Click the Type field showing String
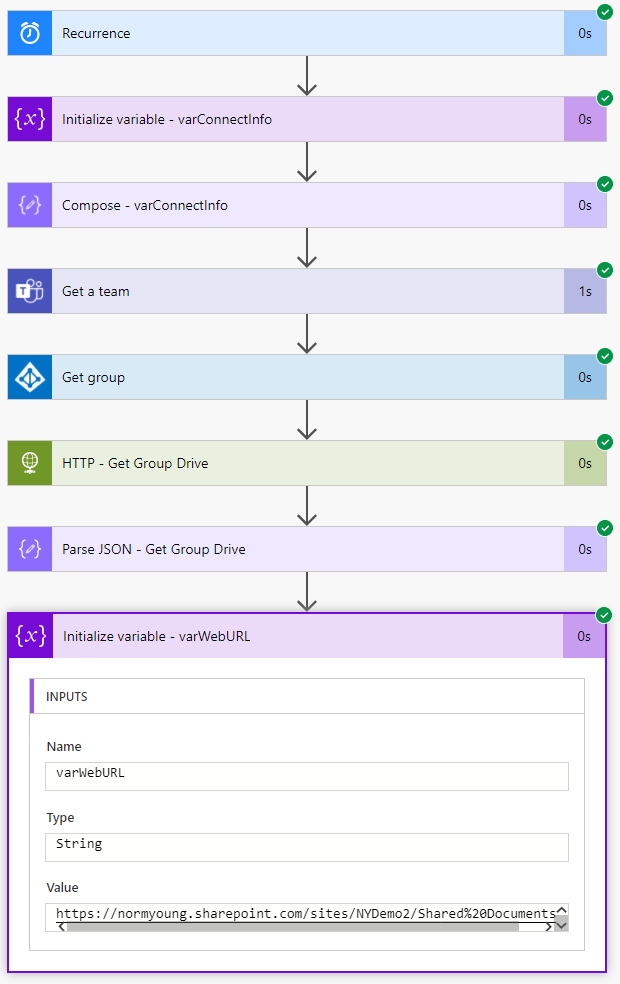The width and height of the screenshot is (620, 984). point(307,846)
